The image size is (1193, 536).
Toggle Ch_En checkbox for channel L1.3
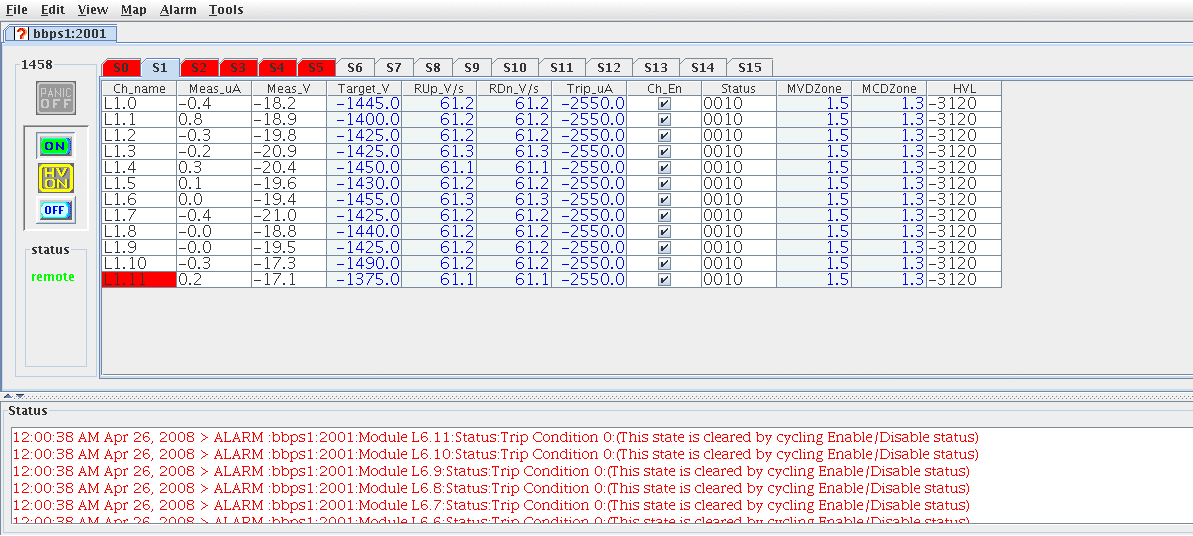coord(664,152)
